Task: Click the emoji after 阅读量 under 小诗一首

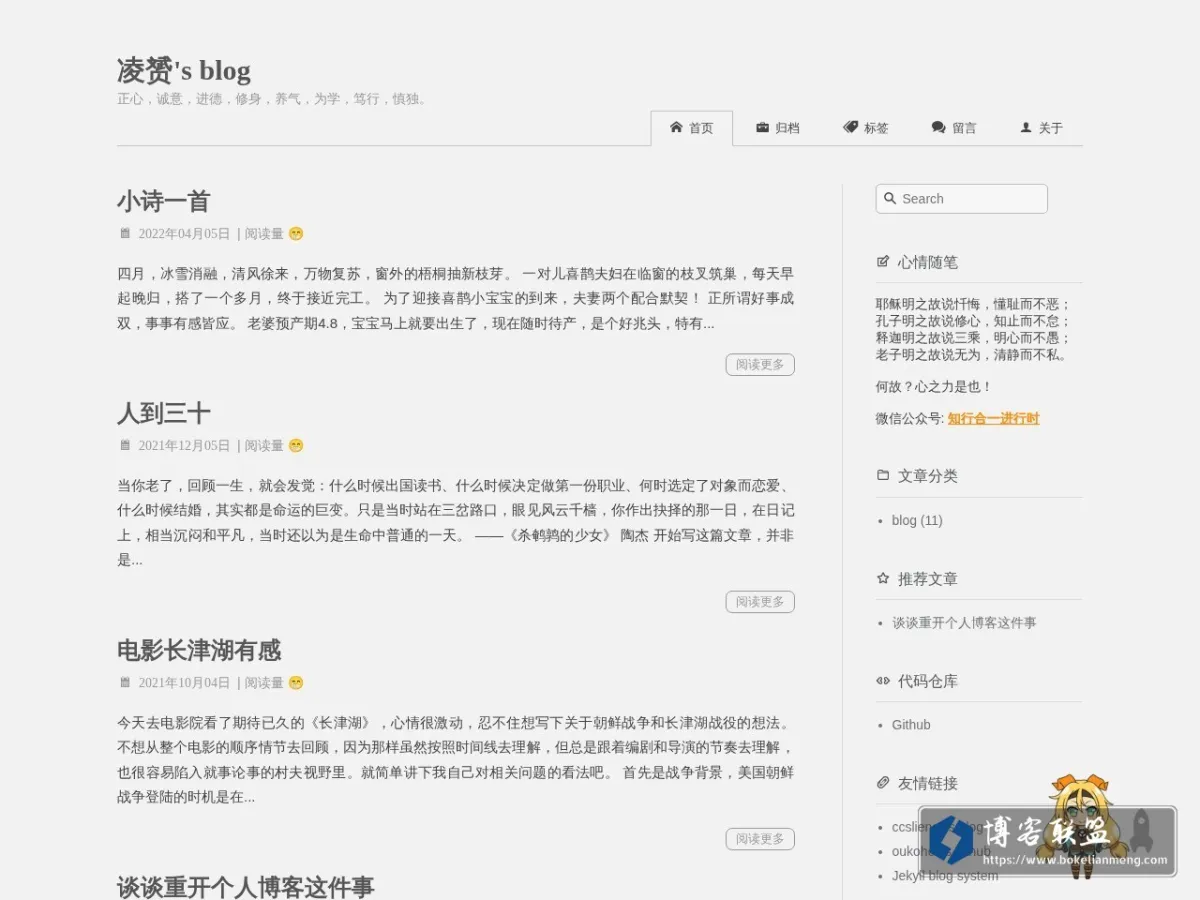Action: point(296,234)
